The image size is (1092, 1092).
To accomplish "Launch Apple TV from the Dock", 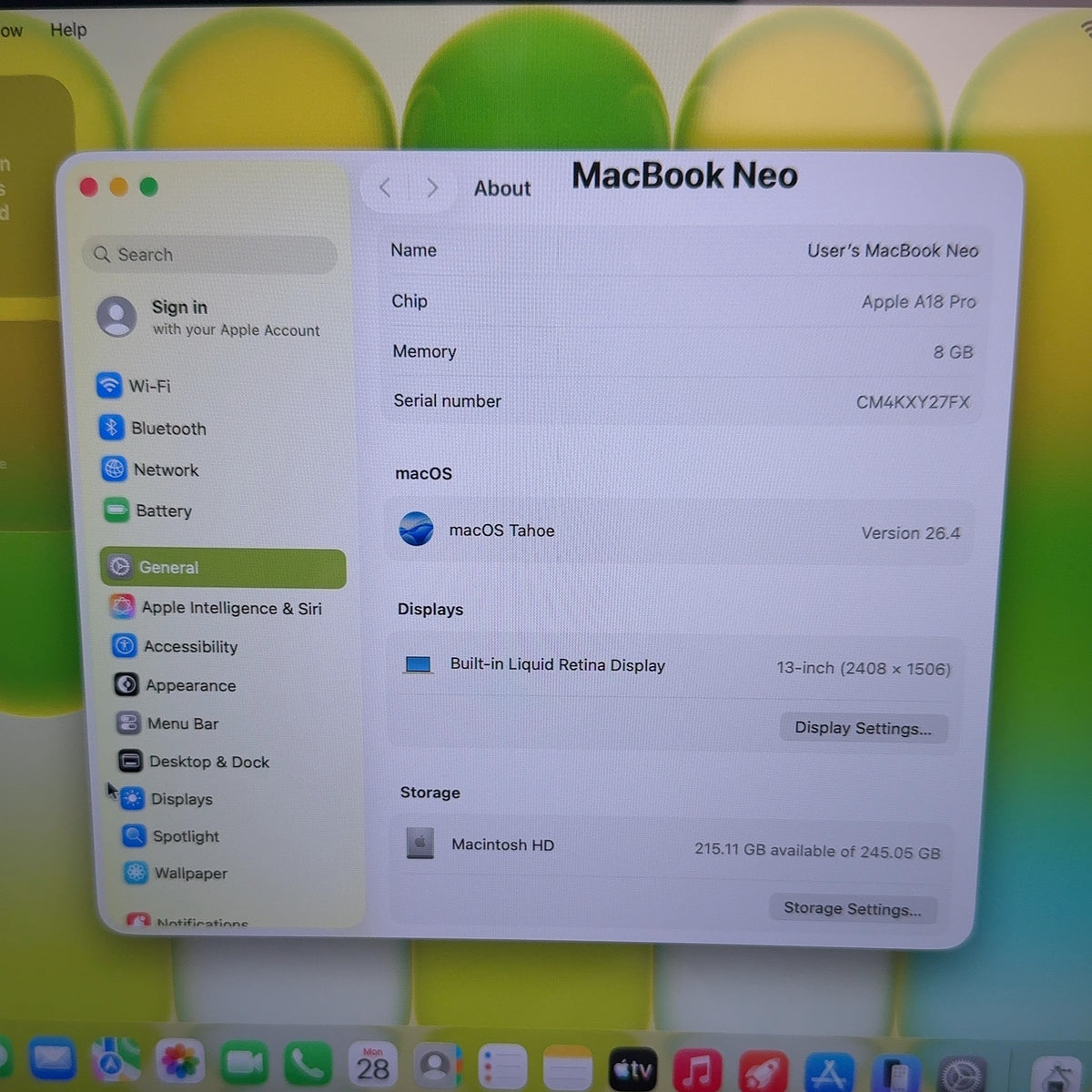I will pos(632,1068).
